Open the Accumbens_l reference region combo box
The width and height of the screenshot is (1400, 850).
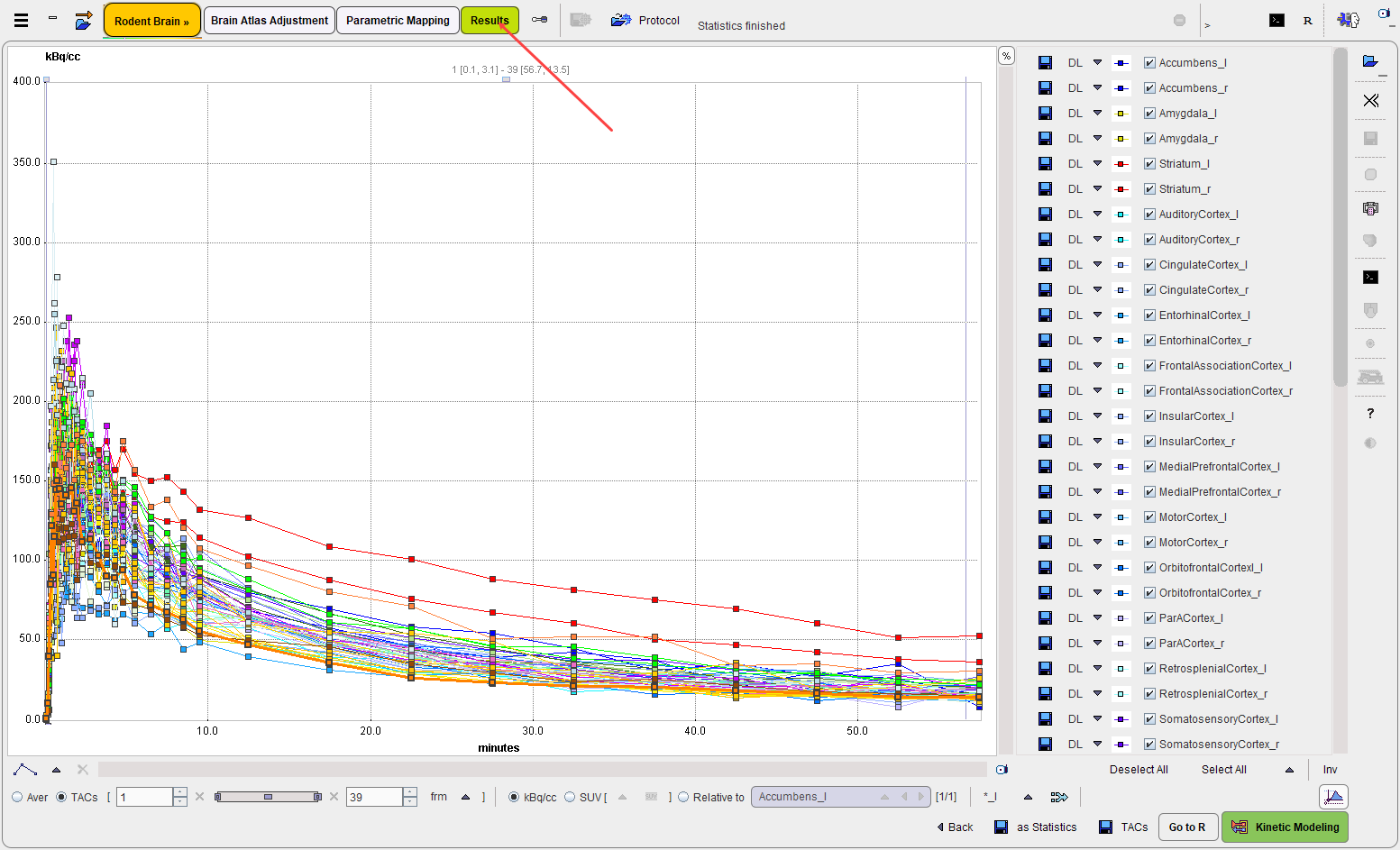(x=840, y=797)
